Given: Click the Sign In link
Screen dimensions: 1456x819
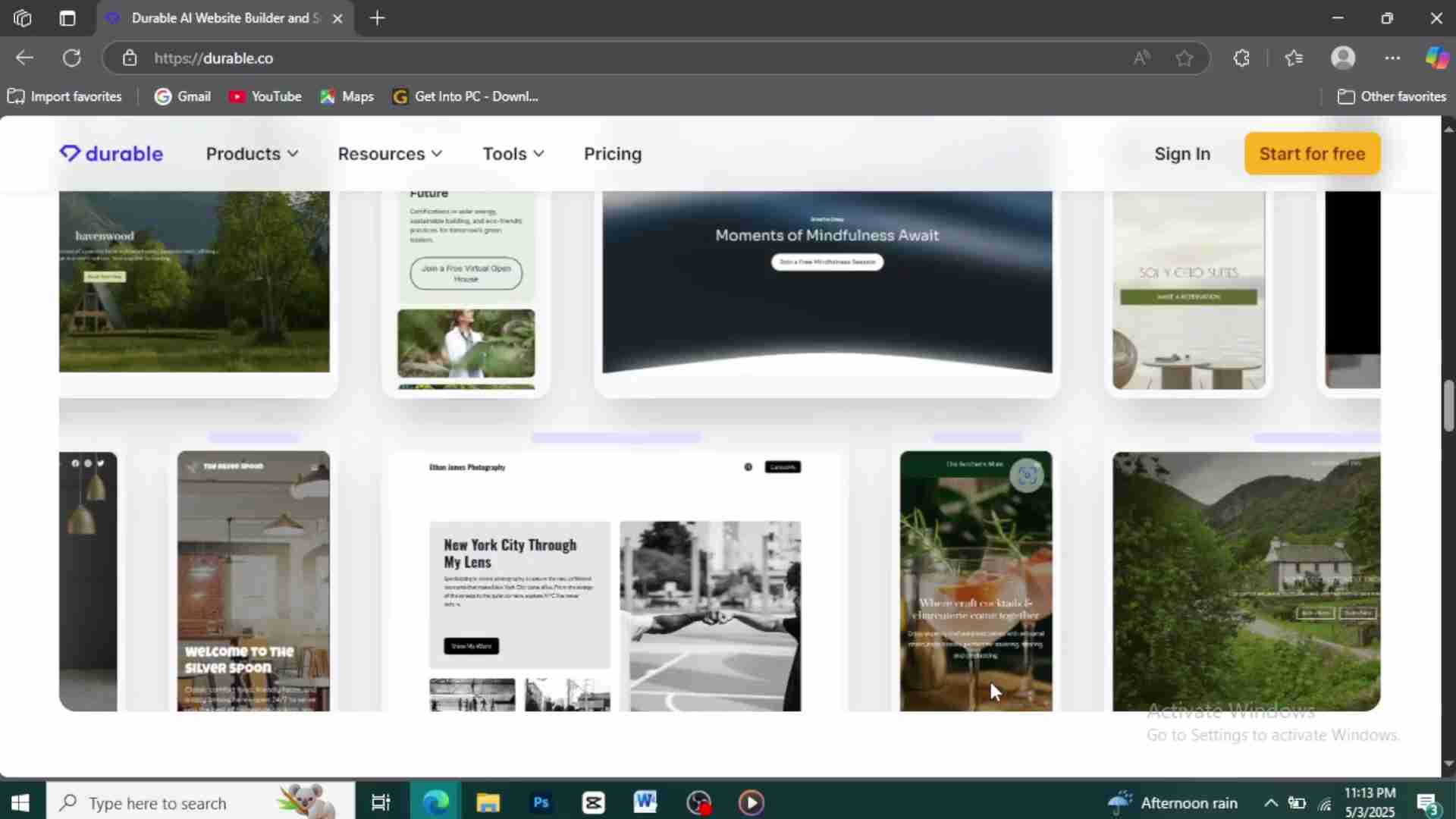Looking at the screenshot, I should click(1181, 154).
